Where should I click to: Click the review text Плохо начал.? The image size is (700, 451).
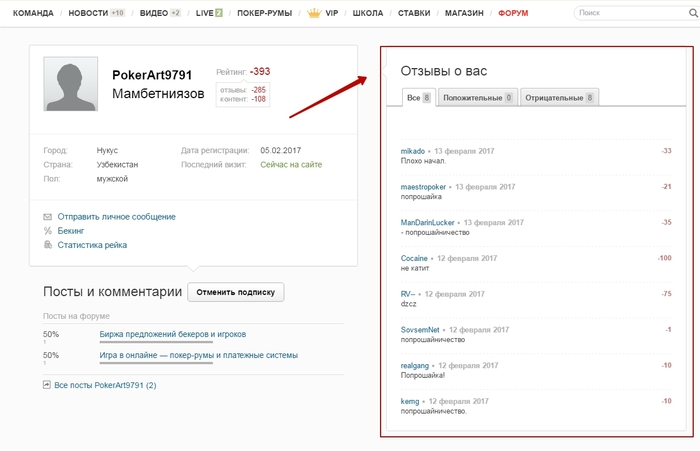click(x=423, y=161)
